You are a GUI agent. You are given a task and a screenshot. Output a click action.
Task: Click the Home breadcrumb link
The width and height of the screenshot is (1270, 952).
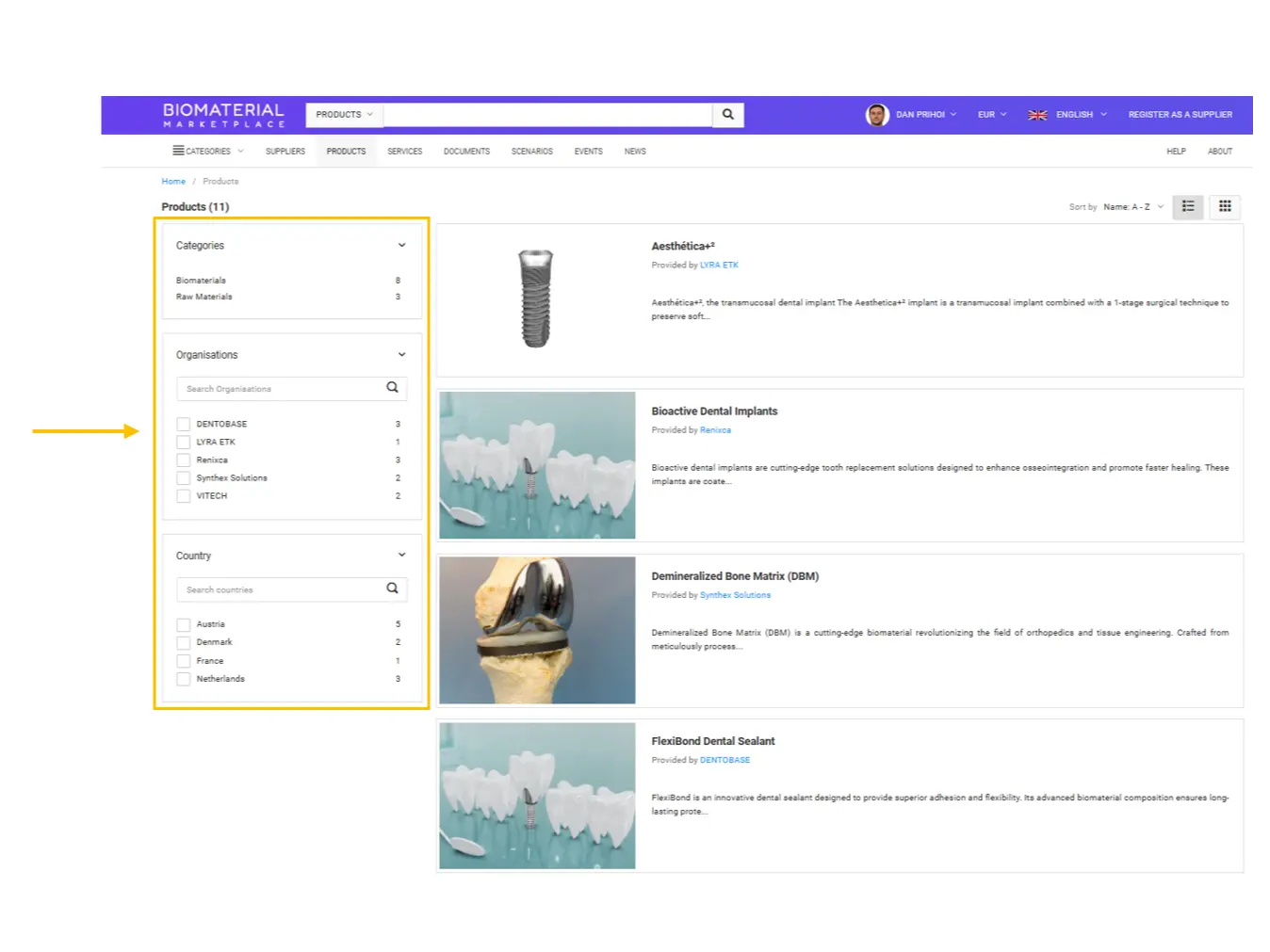pyautogui.click(x=173, y=182)
